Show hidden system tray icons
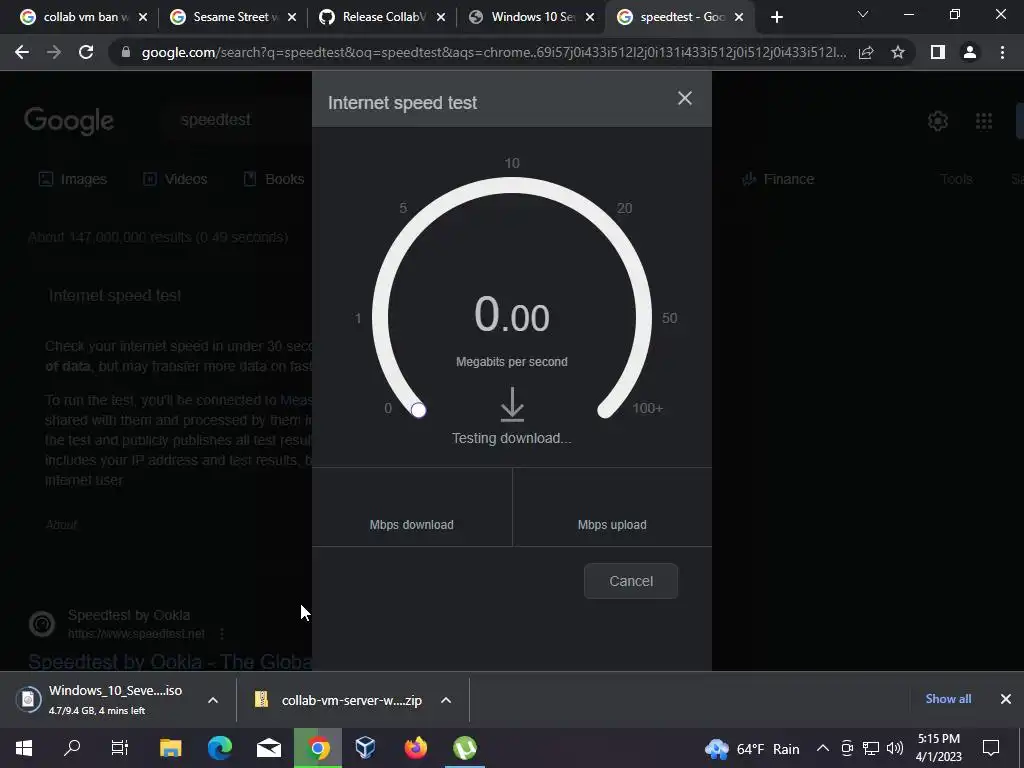 (x=823, y=748)
